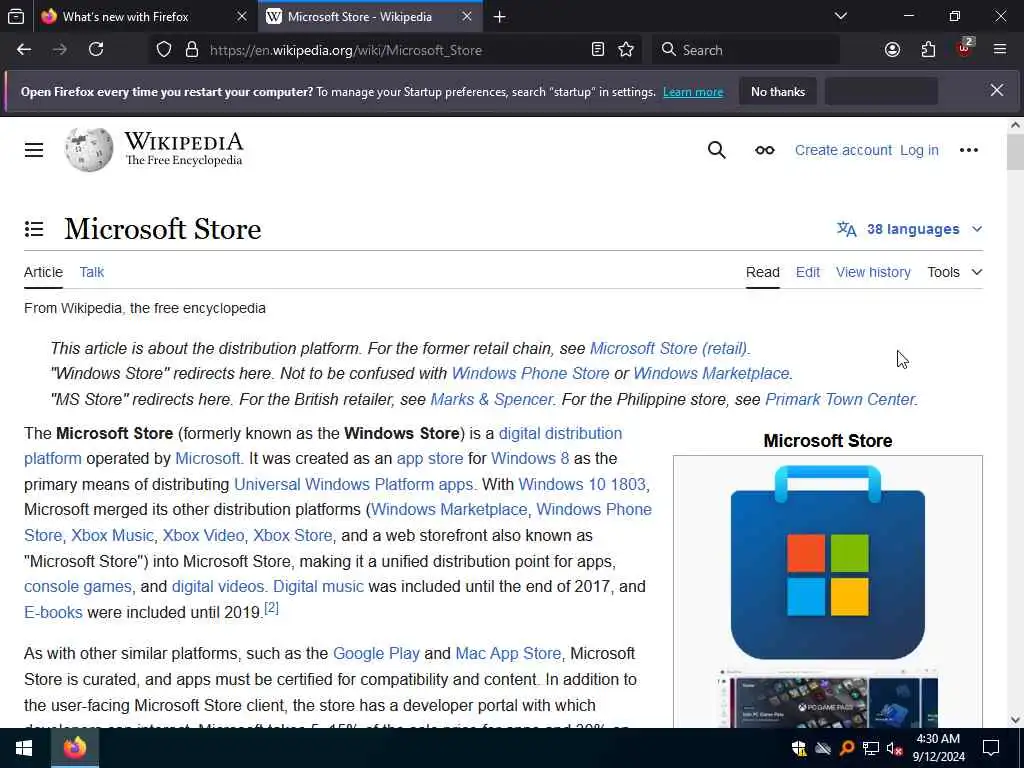Screen dimensions: 1024x768
Task: Bookmark this page with the star
Action: pos(626,50)
